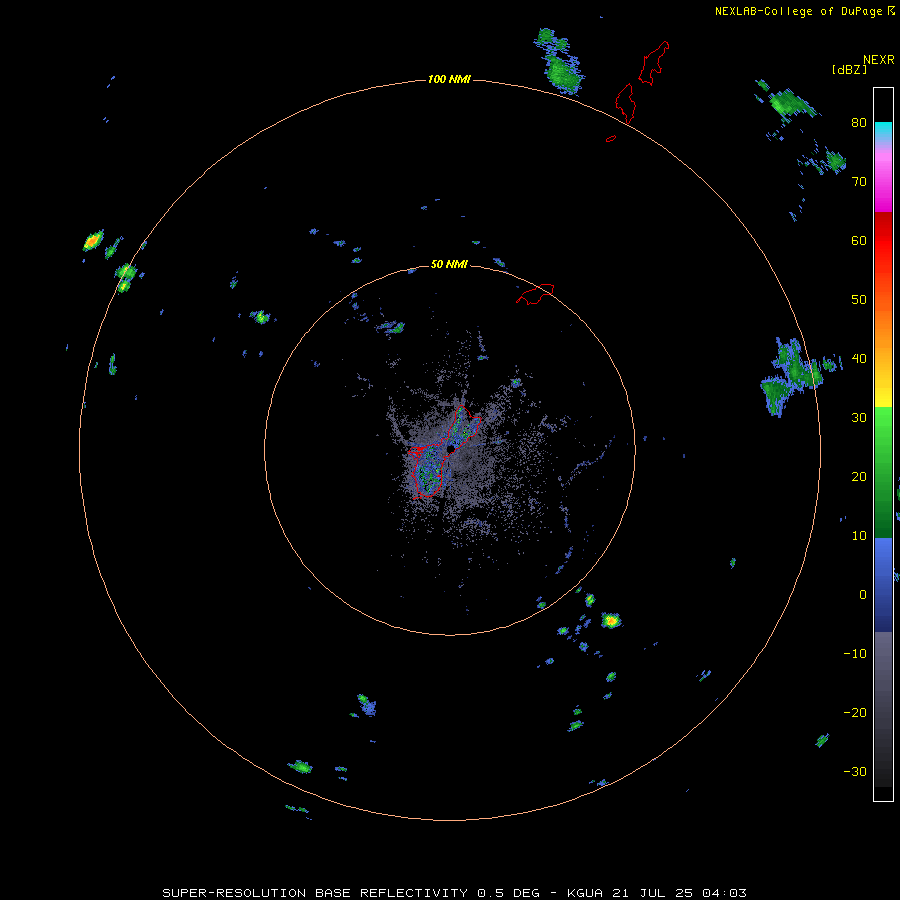Viewport: 900px width, 900px height.
Task: Click the 0 value on the dBZ scale
Action: point(863,595)
